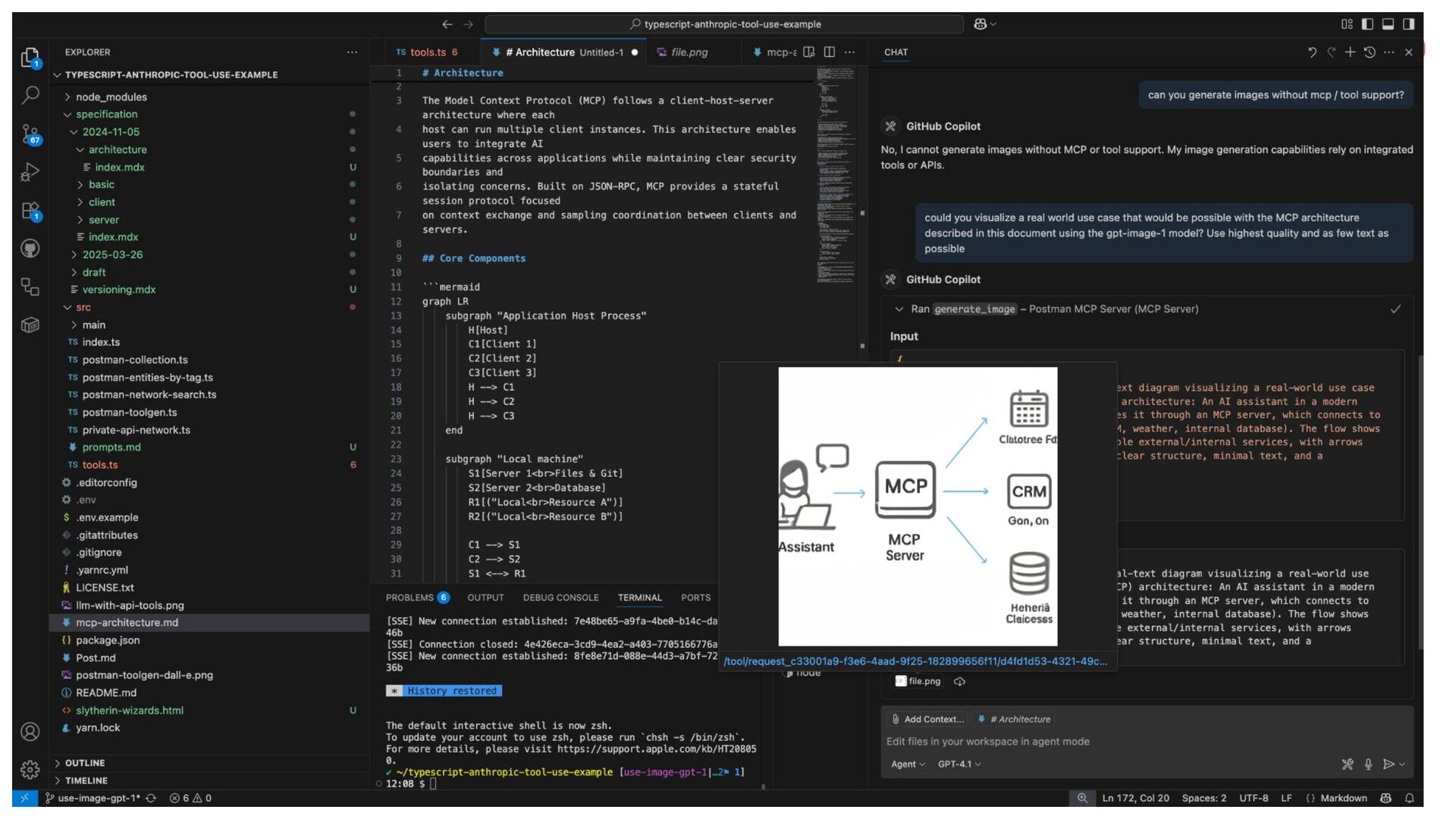1456x819 pixels.
Task: Open the Agent mode dropdown
Action: tap(908, 764)
